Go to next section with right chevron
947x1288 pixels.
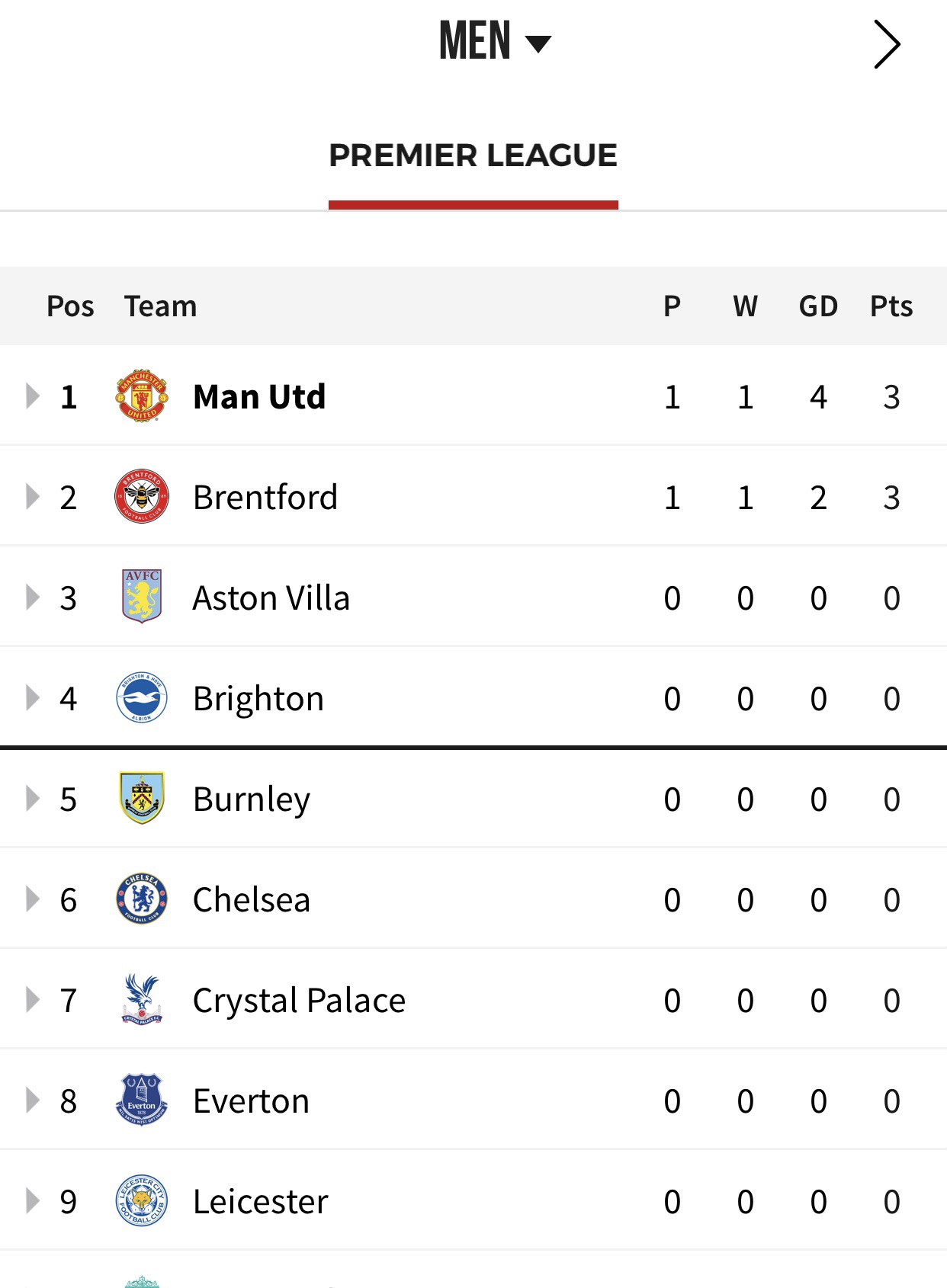pos(887,45)
